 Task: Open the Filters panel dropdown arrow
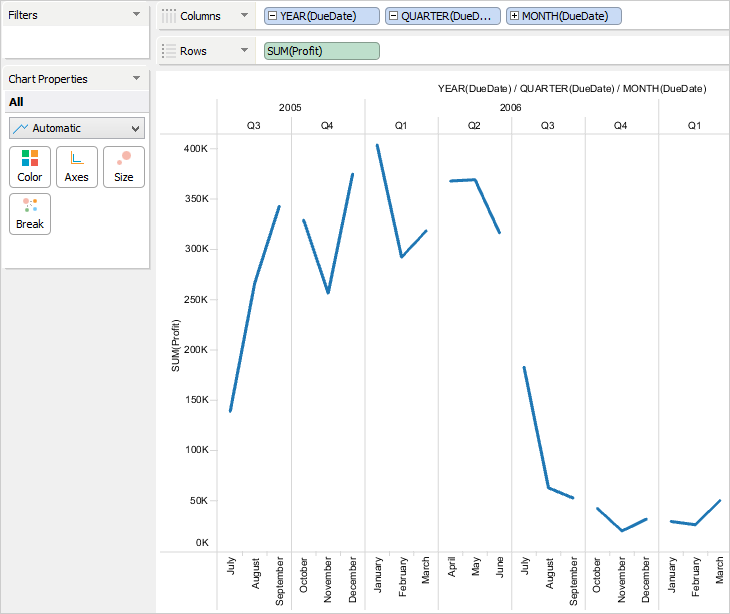point(136,14)
